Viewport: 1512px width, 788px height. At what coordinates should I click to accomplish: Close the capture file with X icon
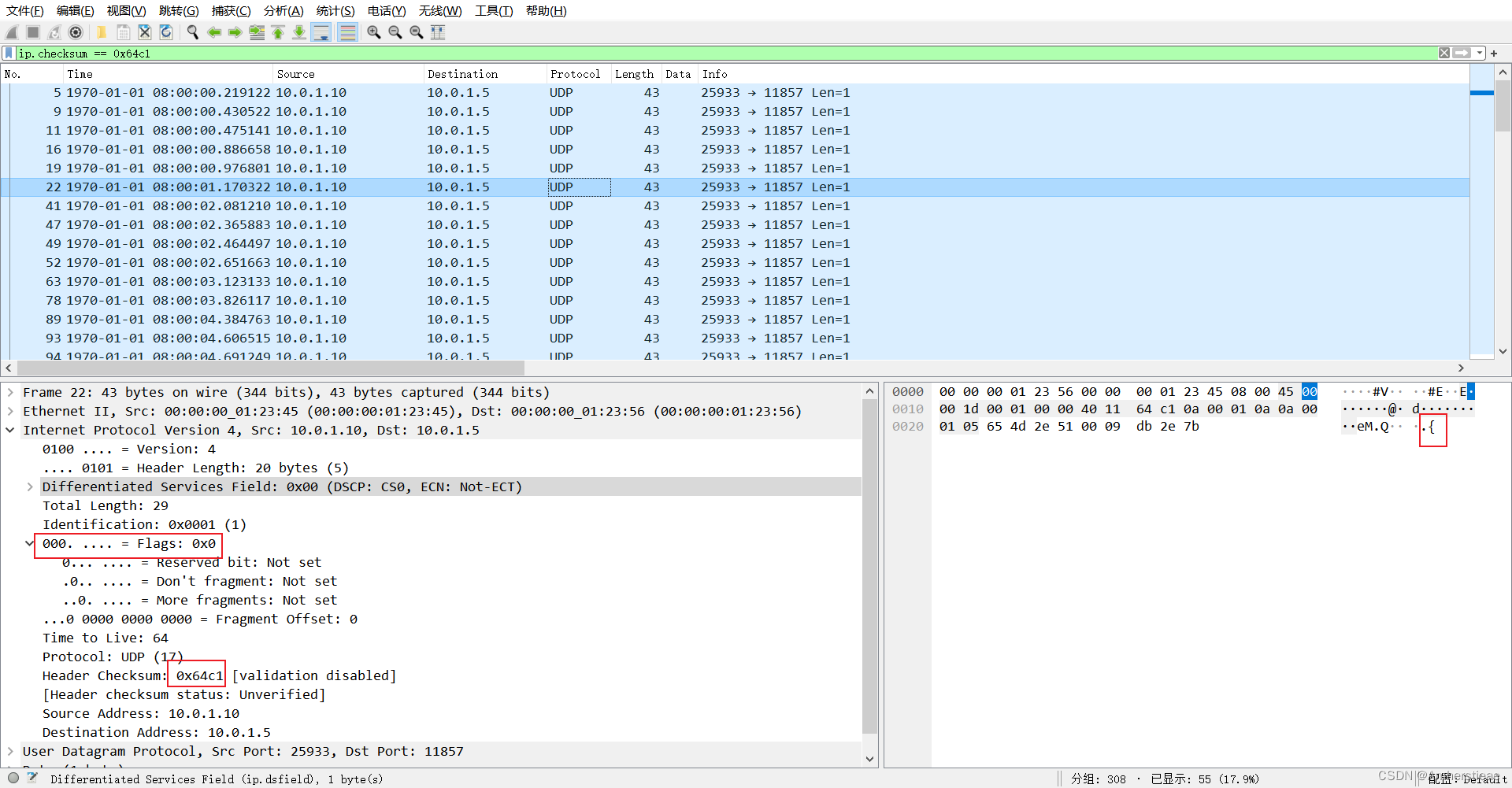(144, 32)
